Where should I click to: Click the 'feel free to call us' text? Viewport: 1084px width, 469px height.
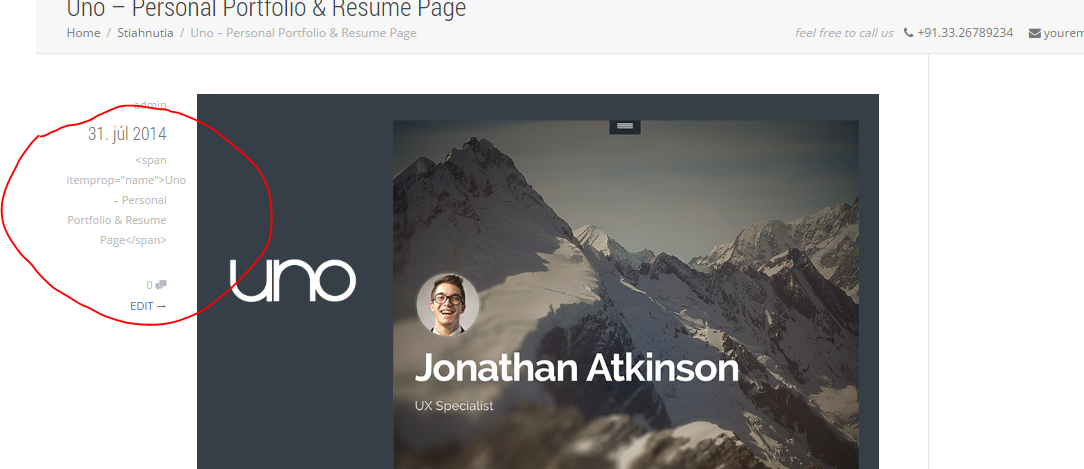(844, 33)
